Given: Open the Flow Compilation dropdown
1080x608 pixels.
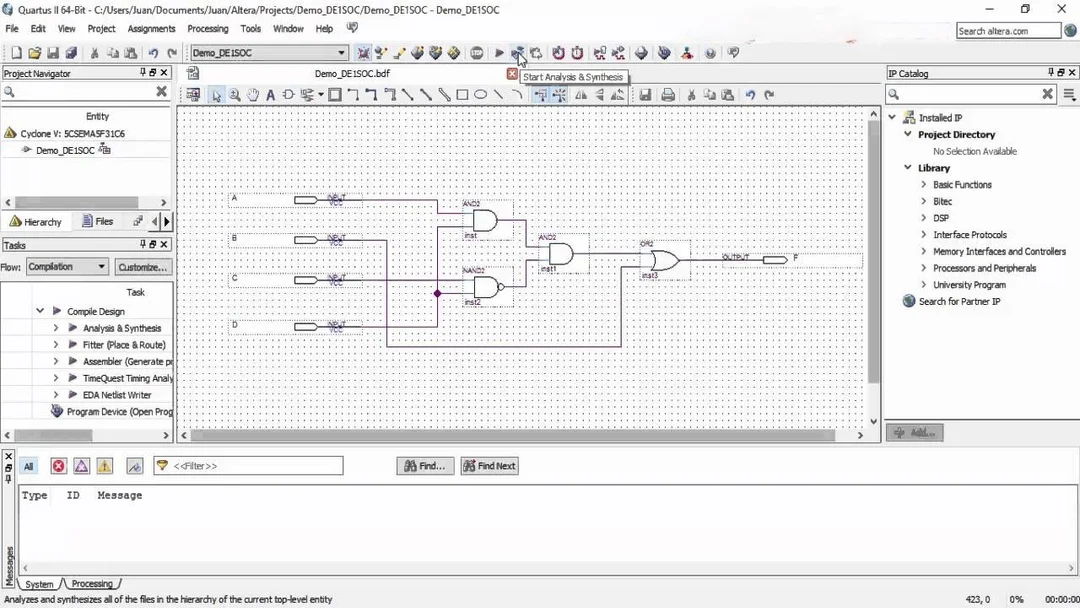Looking at the screenshot, I should click(x=67, y=266).
